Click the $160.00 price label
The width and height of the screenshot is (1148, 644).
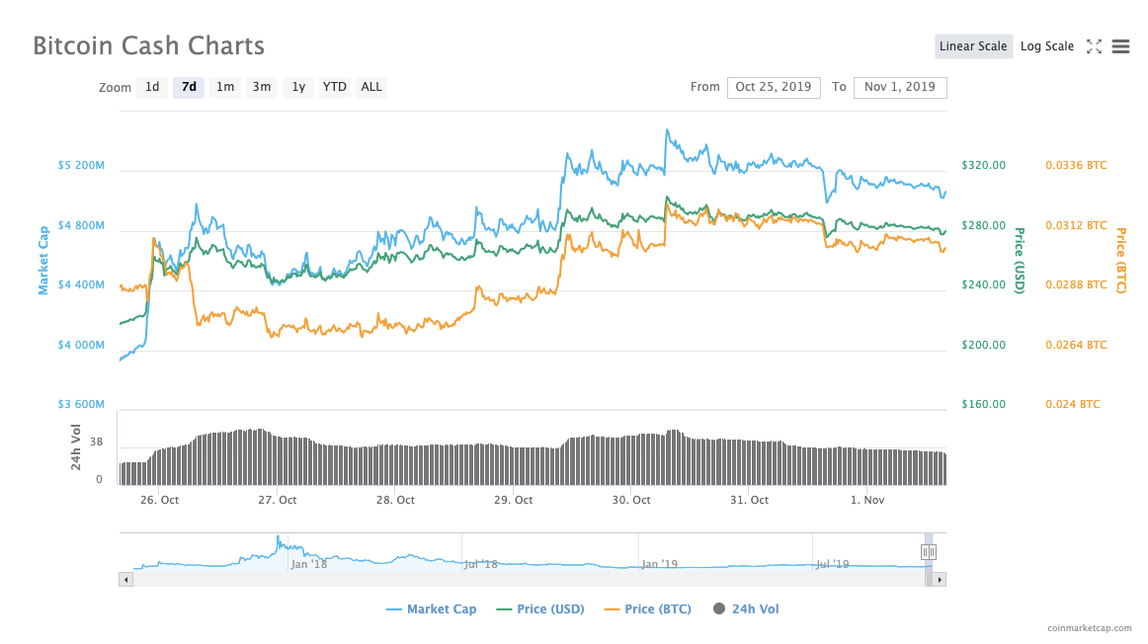point(983,404)
